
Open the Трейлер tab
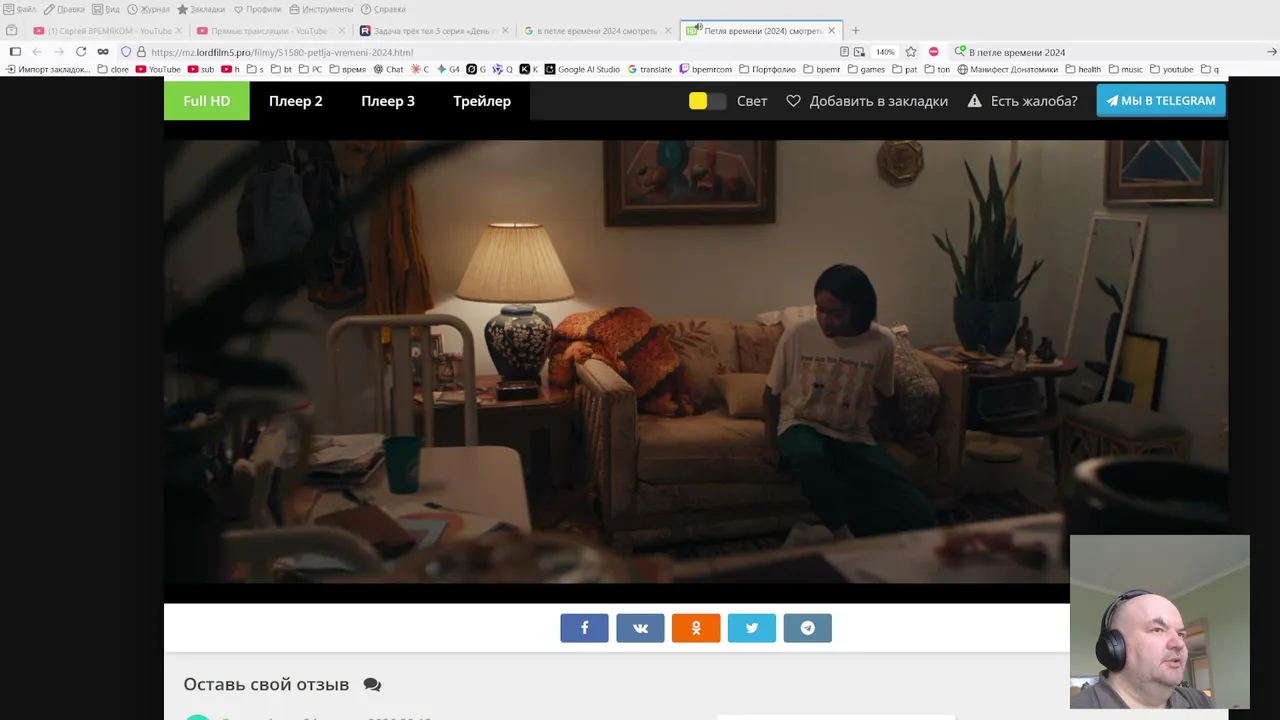[482, 101]
